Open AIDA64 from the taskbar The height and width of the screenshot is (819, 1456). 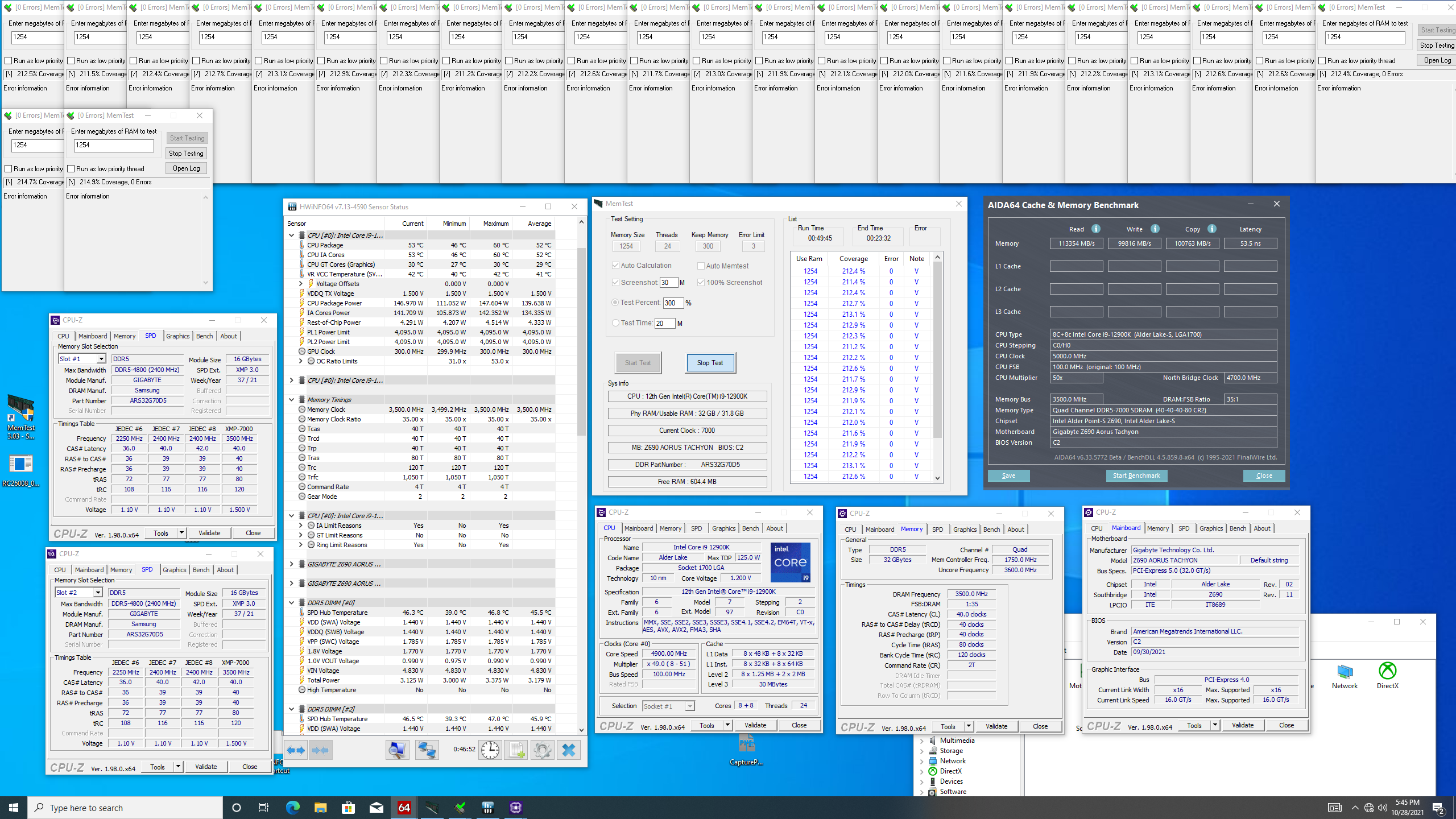tap(404, 808)
